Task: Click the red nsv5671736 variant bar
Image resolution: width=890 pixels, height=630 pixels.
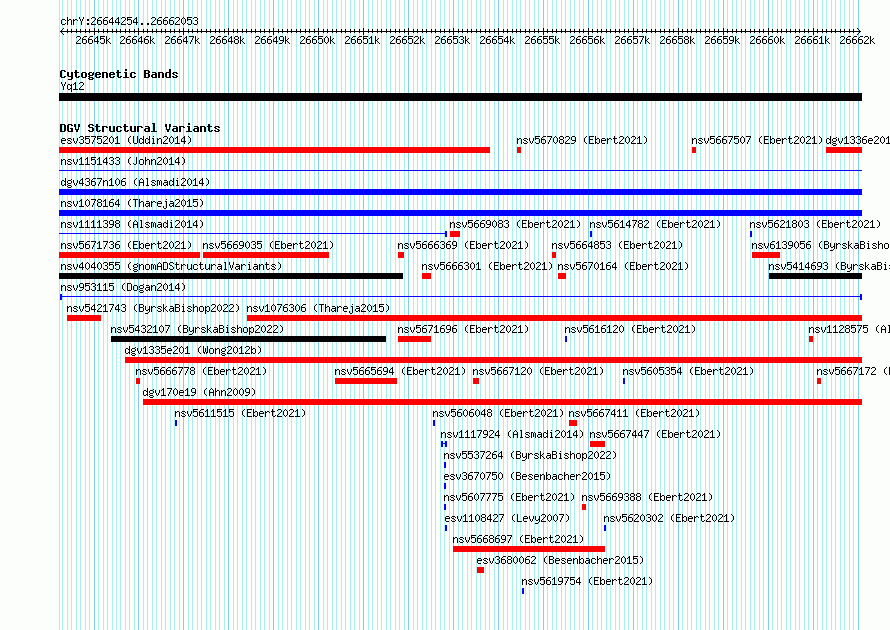Action: [129, 255]
